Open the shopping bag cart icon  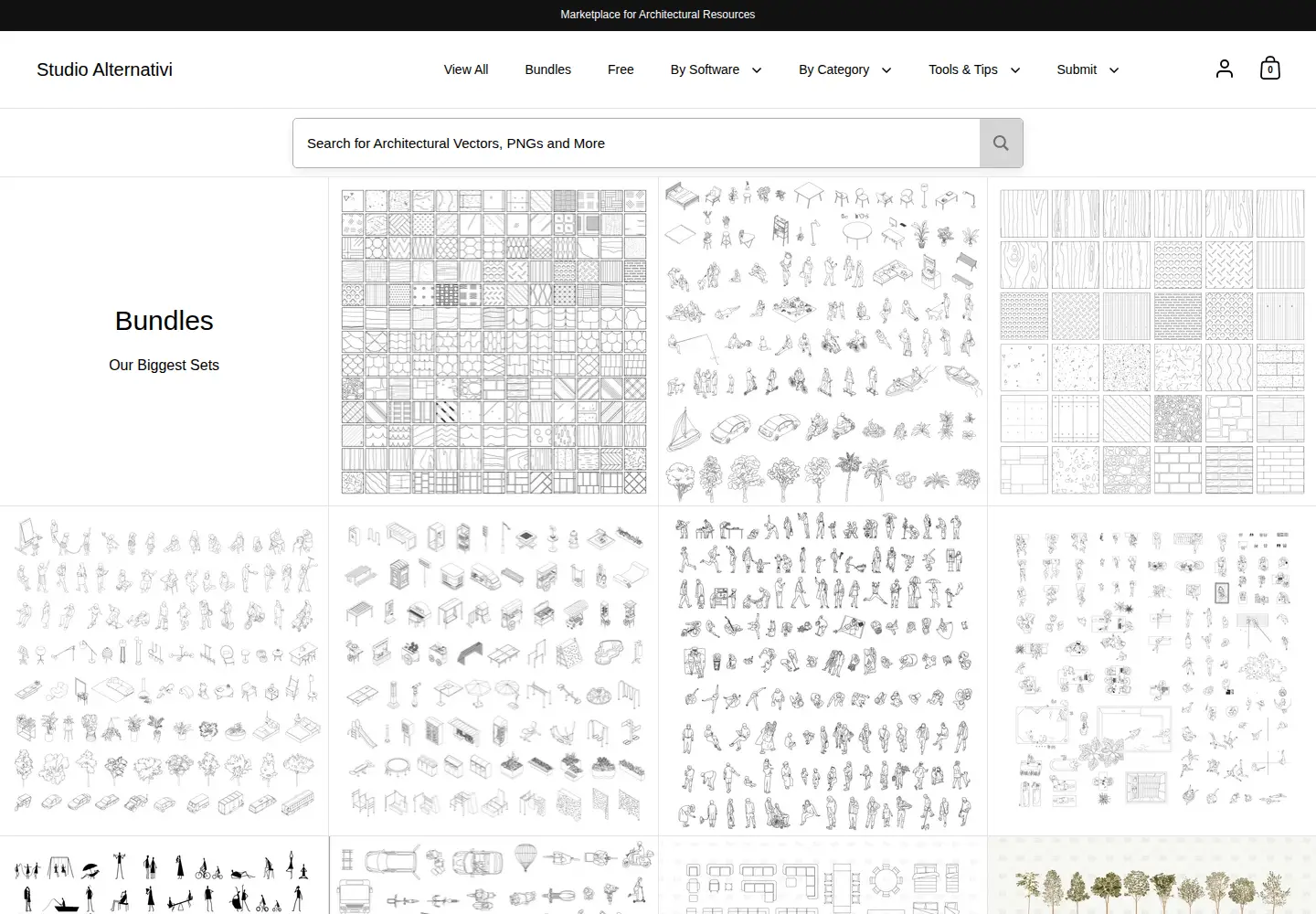coord(1270,69)
